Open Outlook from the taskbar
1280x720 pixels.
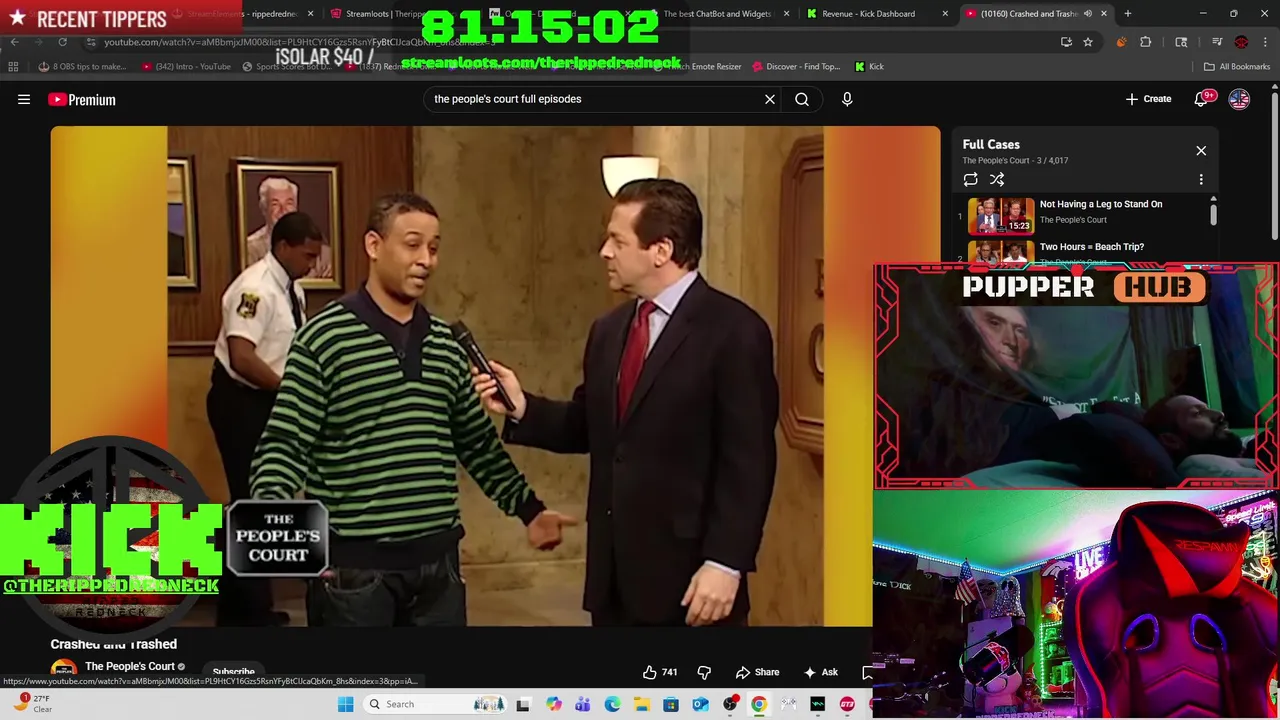(700, 704)
